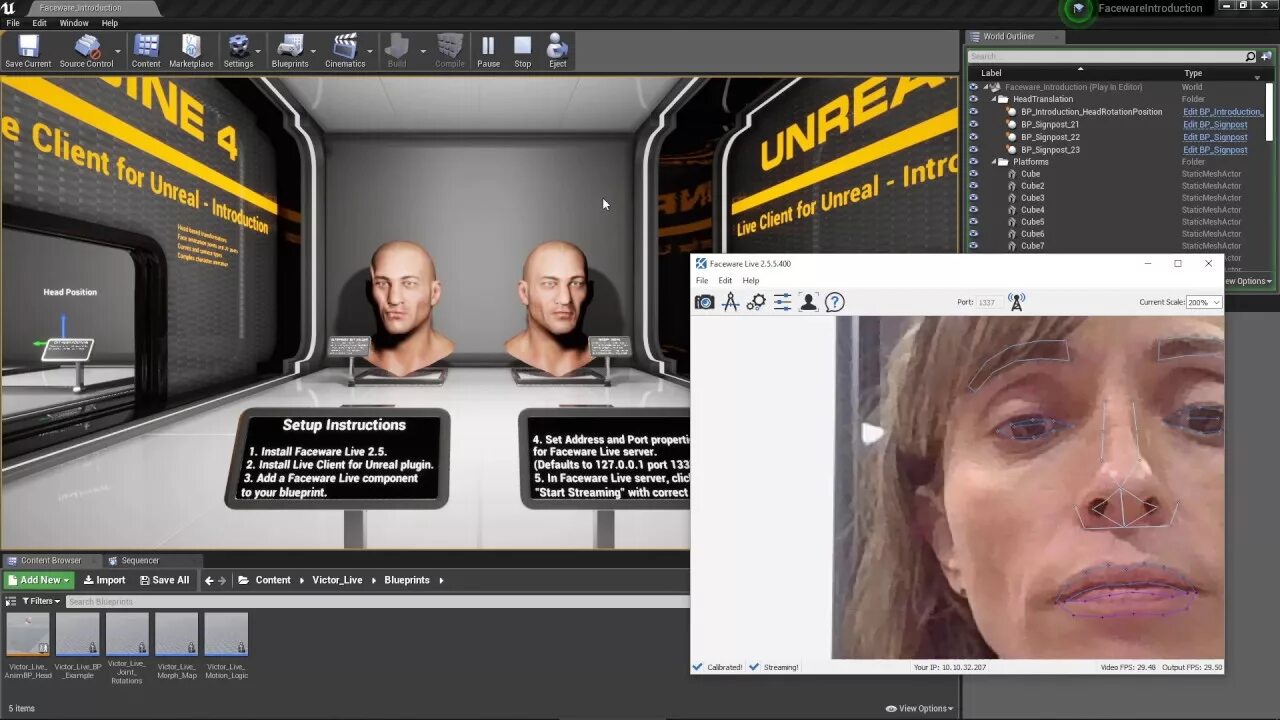Click the help question icon in Faceware Live
Viewport: 1280px width, 720px height.
point(835,302)
